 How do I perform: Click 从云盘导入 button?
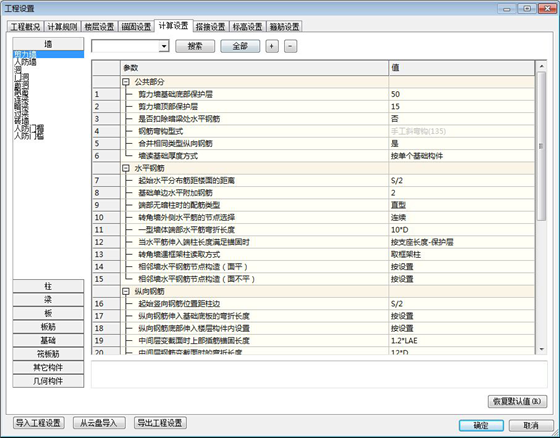pos(99,423)
